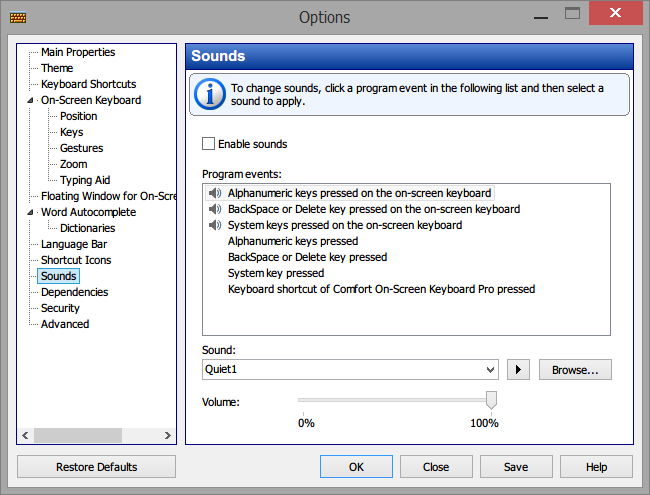650x495 pixels.
Task: Click the keyboard app icon in the title bar
Action: [18, 17]
